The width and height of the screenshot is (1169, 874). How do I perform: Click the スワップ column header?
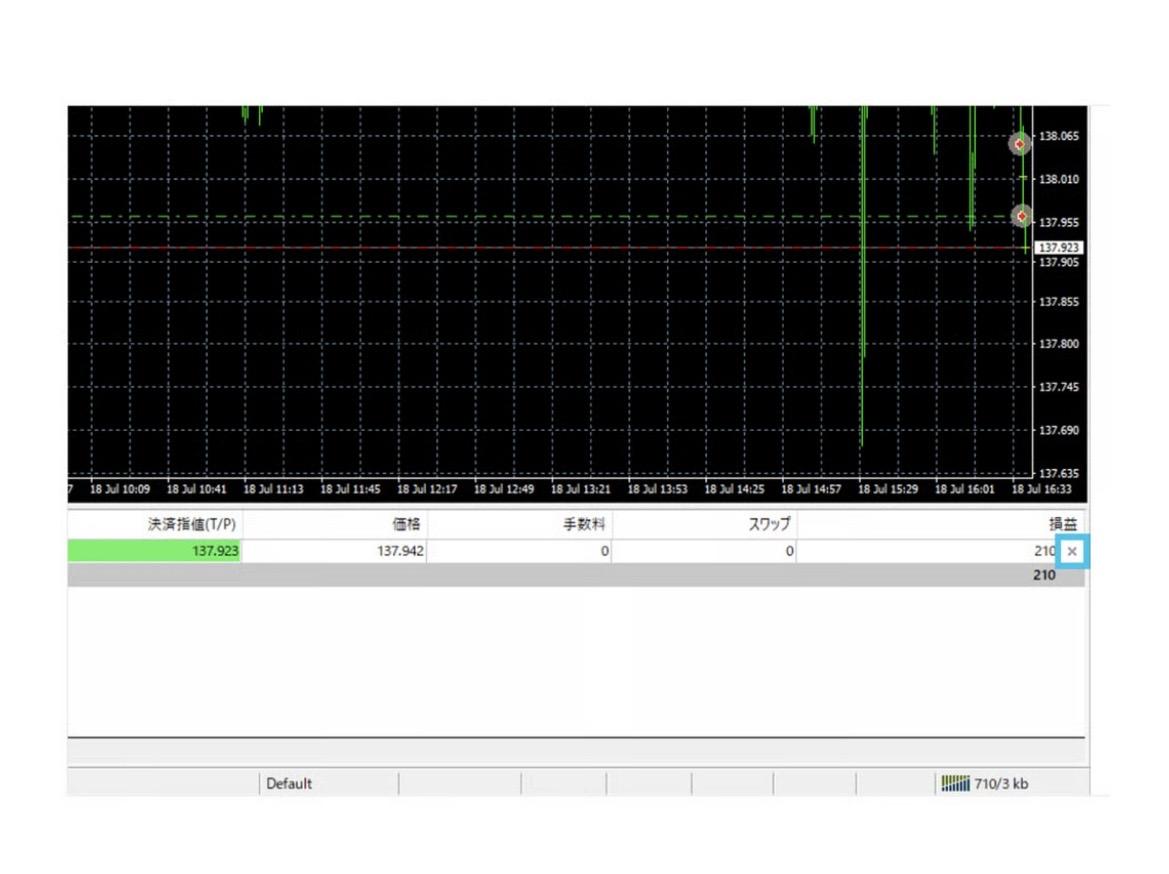(x=769, y=524)
